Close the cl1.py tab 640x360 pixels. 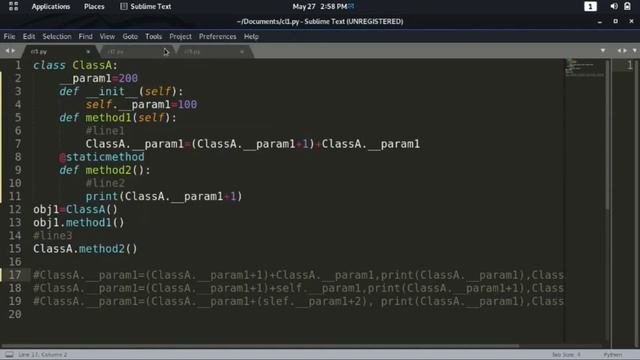point(88,52)
